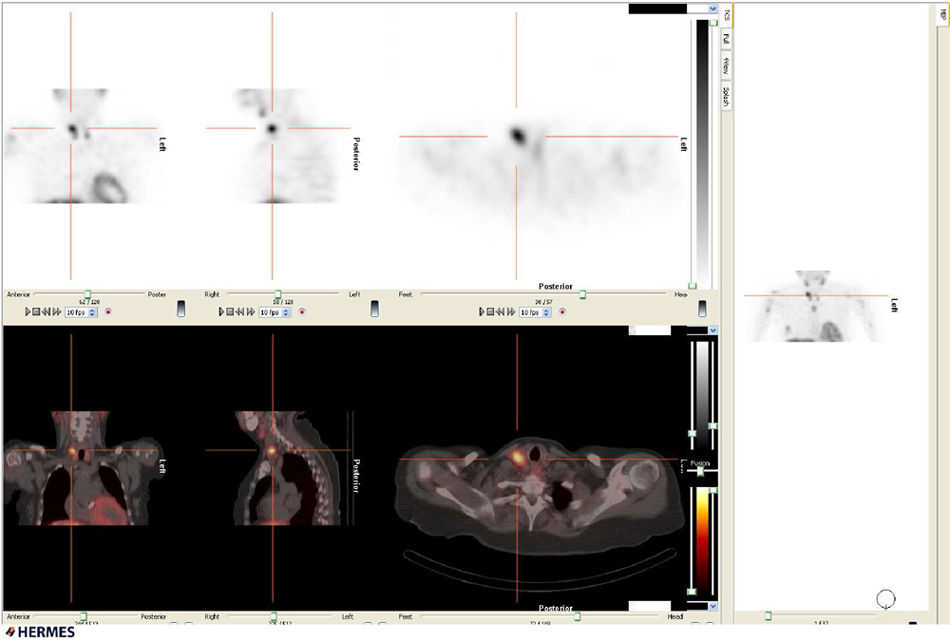Open the dropdown above the fusion grayscale bar
This screenshot has height=641, width=950.
click(712, 330)
